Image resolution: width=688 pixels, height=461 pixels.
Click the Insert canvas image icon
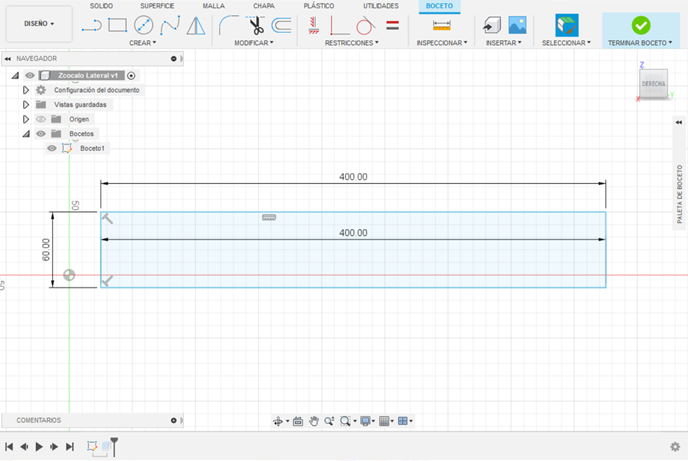coord(517,25)
